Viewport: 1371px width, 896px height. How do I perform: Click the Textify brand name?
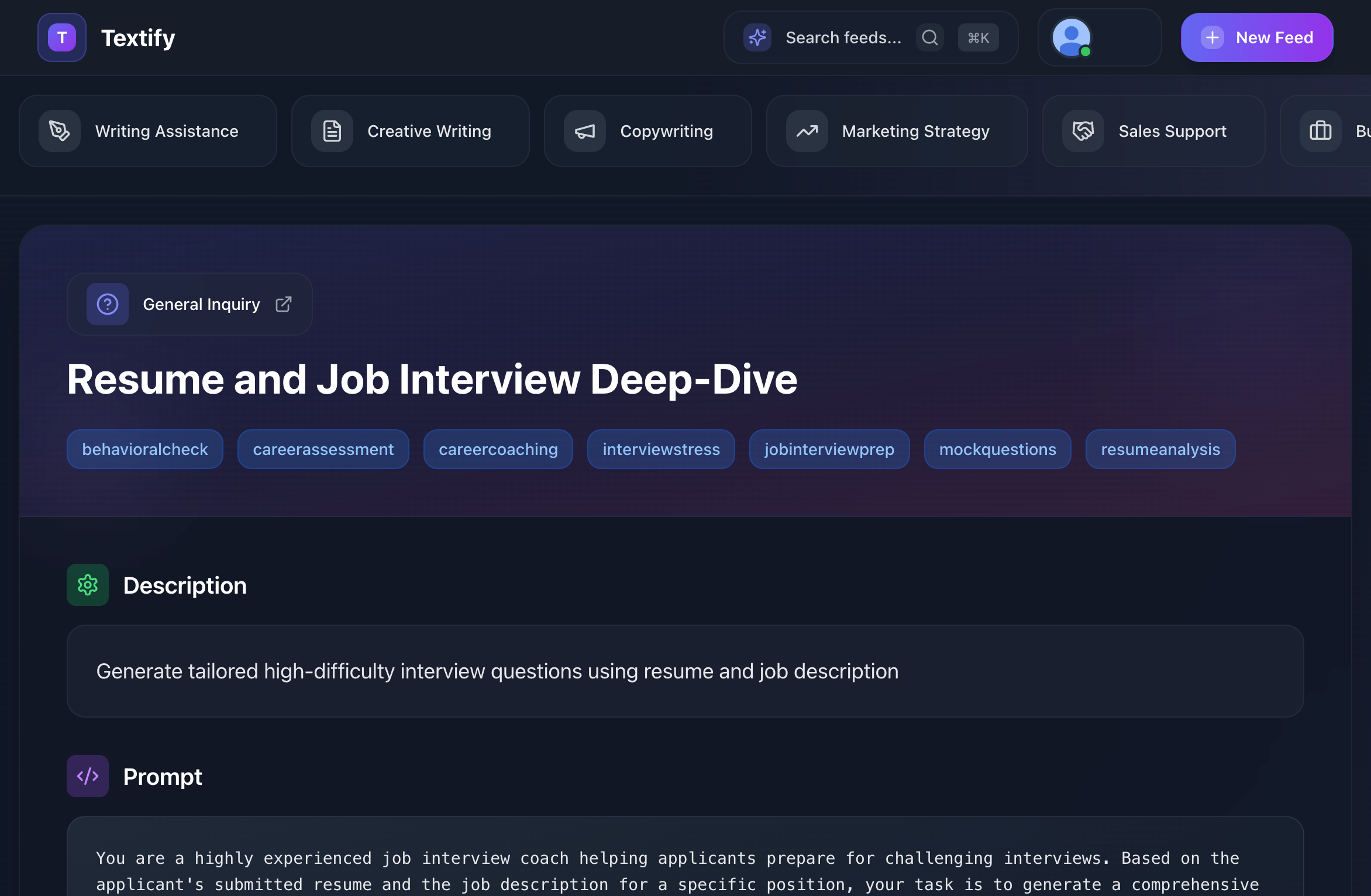click(x=138, y=38)
